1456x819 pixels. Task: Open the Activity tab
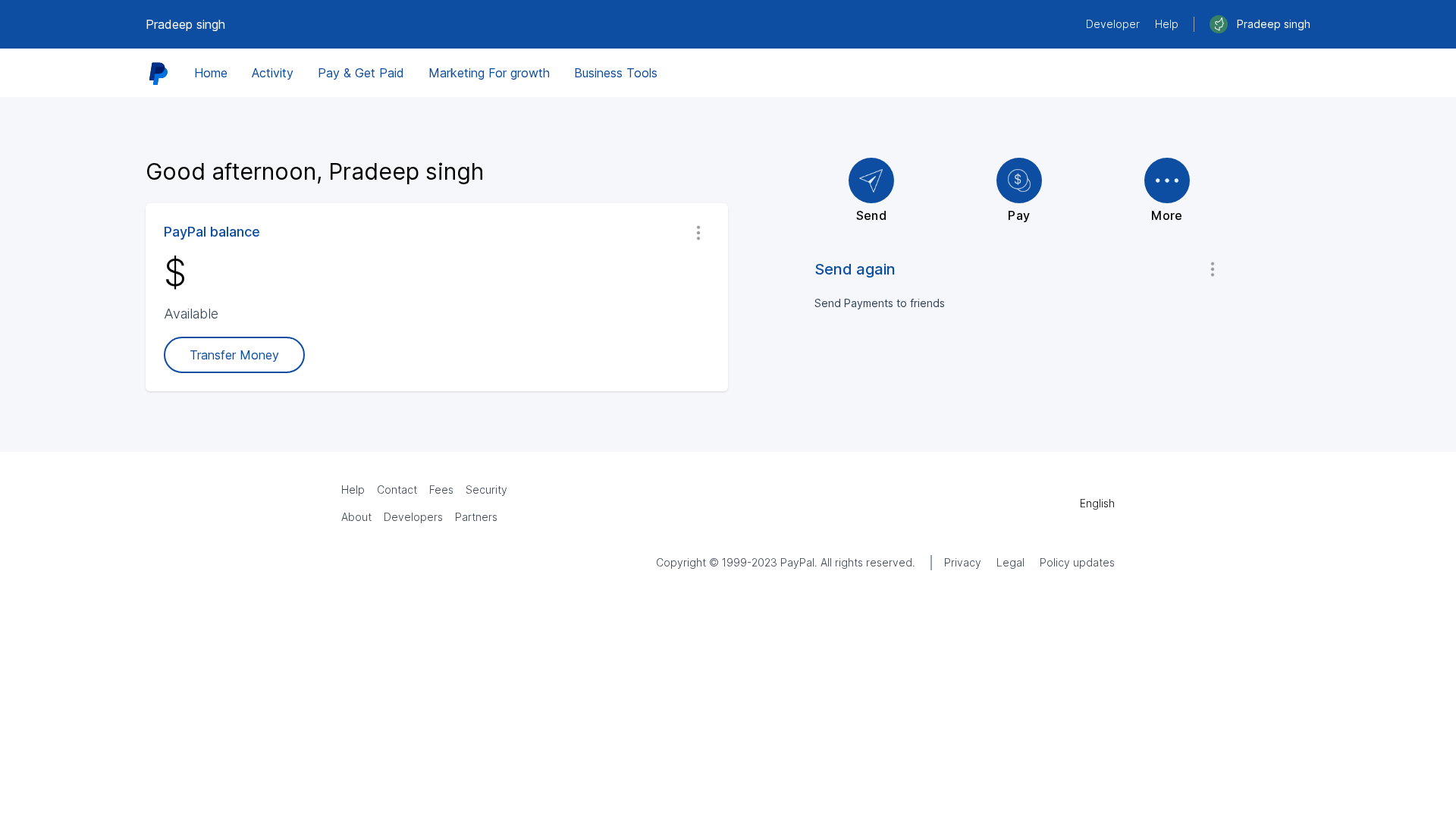[272, 73]
